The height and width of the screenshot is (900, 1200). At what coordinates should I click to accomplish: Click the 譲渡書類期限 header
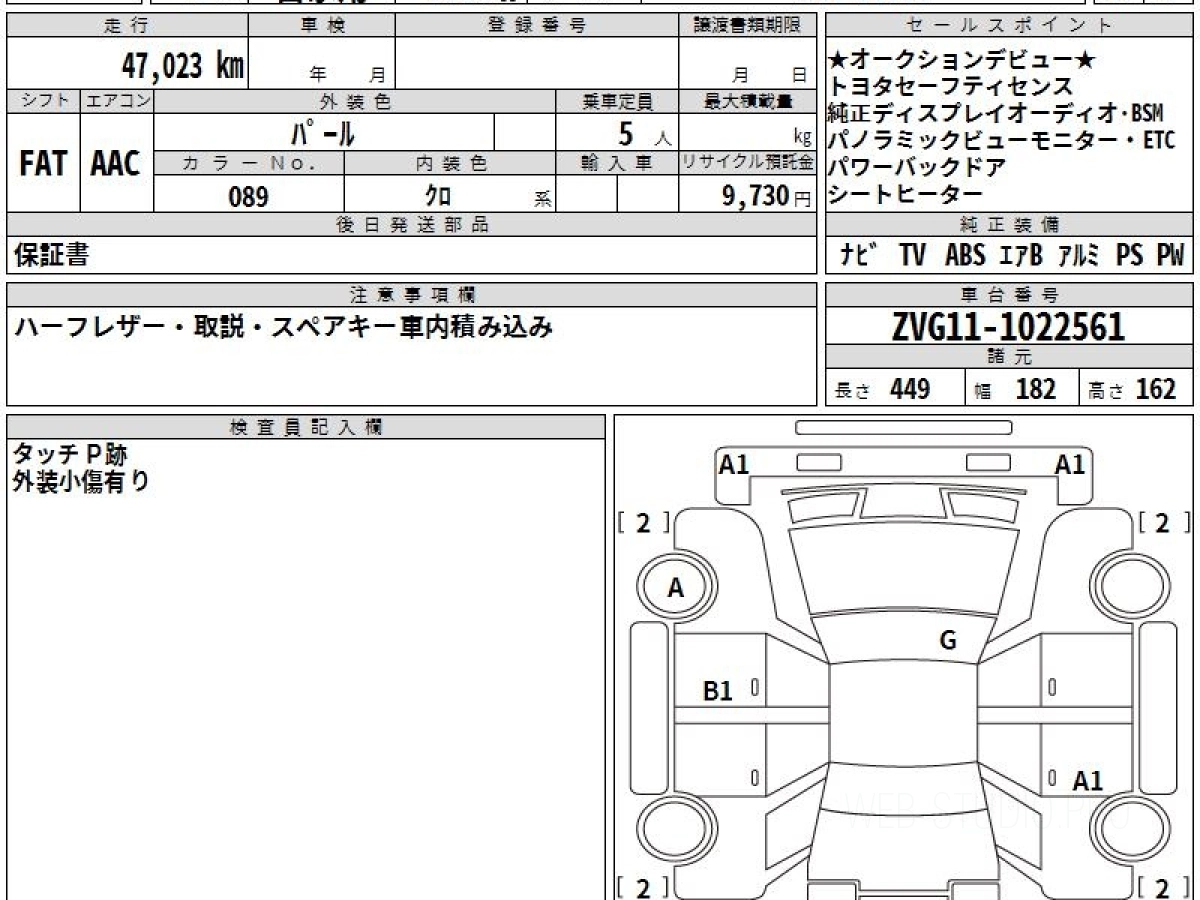click(x=750, y=26)
